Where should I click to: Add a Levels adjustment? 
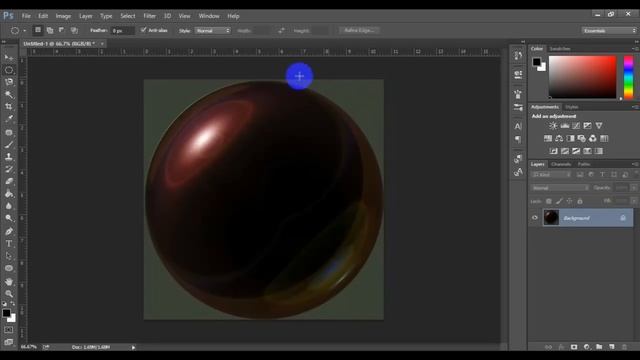click(x=564, y=126)
